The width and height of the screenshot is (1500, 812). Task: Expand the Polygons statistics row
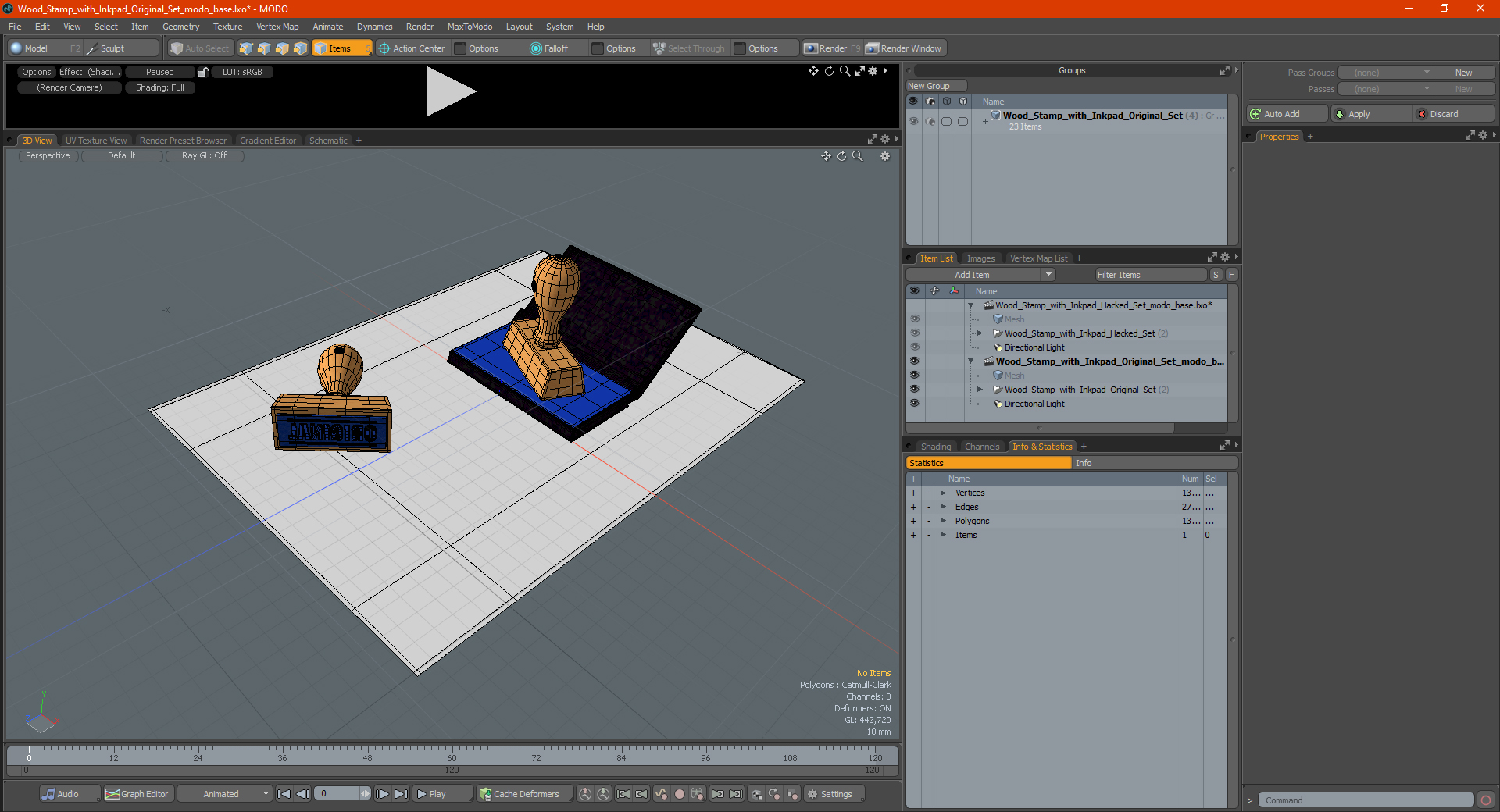click(944, 521)
